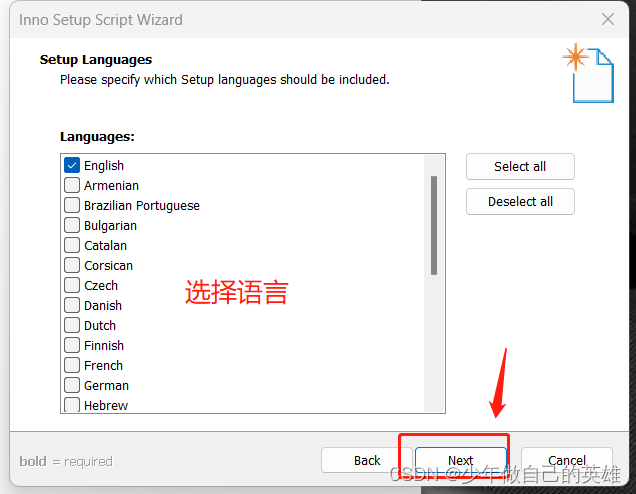This screenshot has height=494, width=636.
Task: Enable the Corsican checkbox
Action: [72, 265]
